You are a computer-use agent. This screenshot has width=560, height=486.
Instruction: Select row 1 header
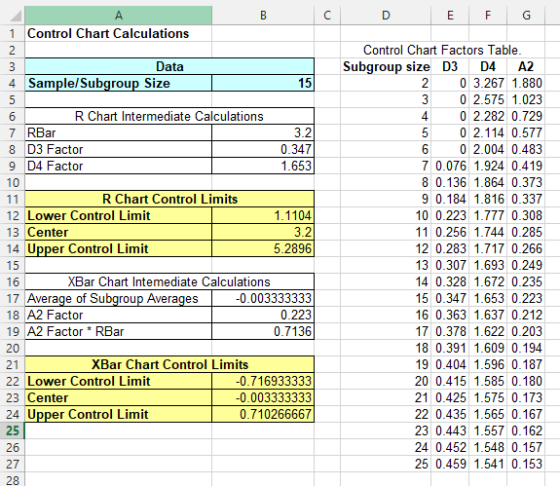pyautogui.click(x=12, y=34)
